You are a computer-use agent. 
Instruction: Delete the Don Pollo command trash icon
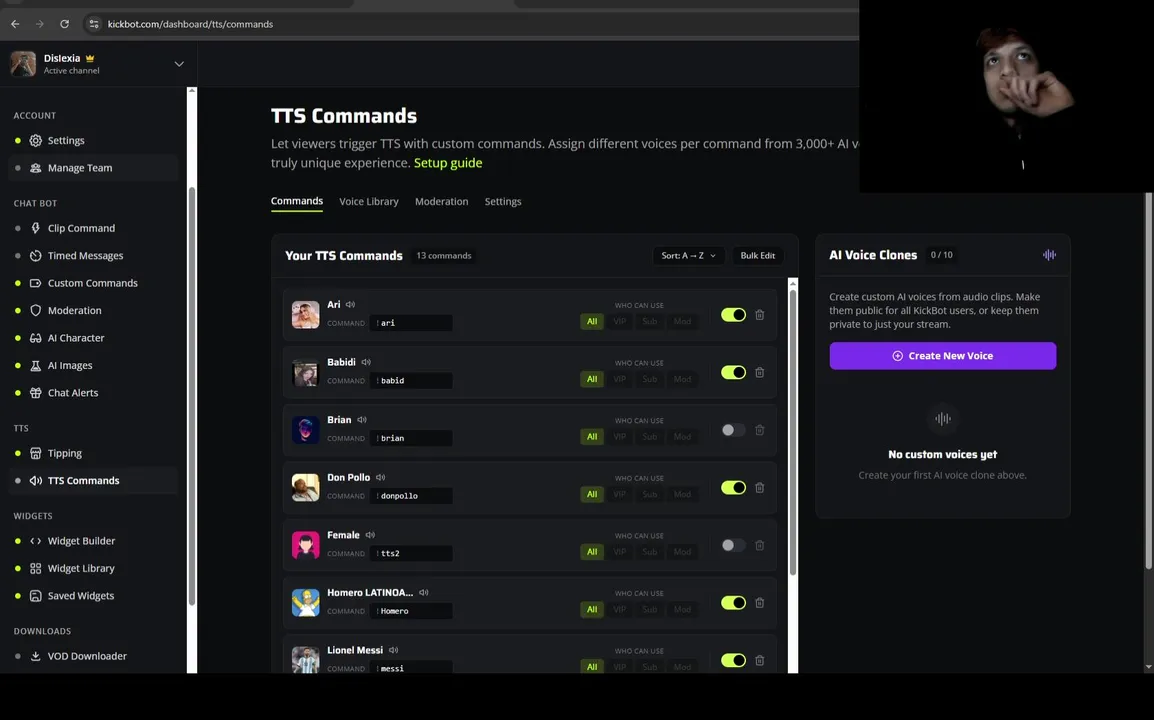[760, 487]
